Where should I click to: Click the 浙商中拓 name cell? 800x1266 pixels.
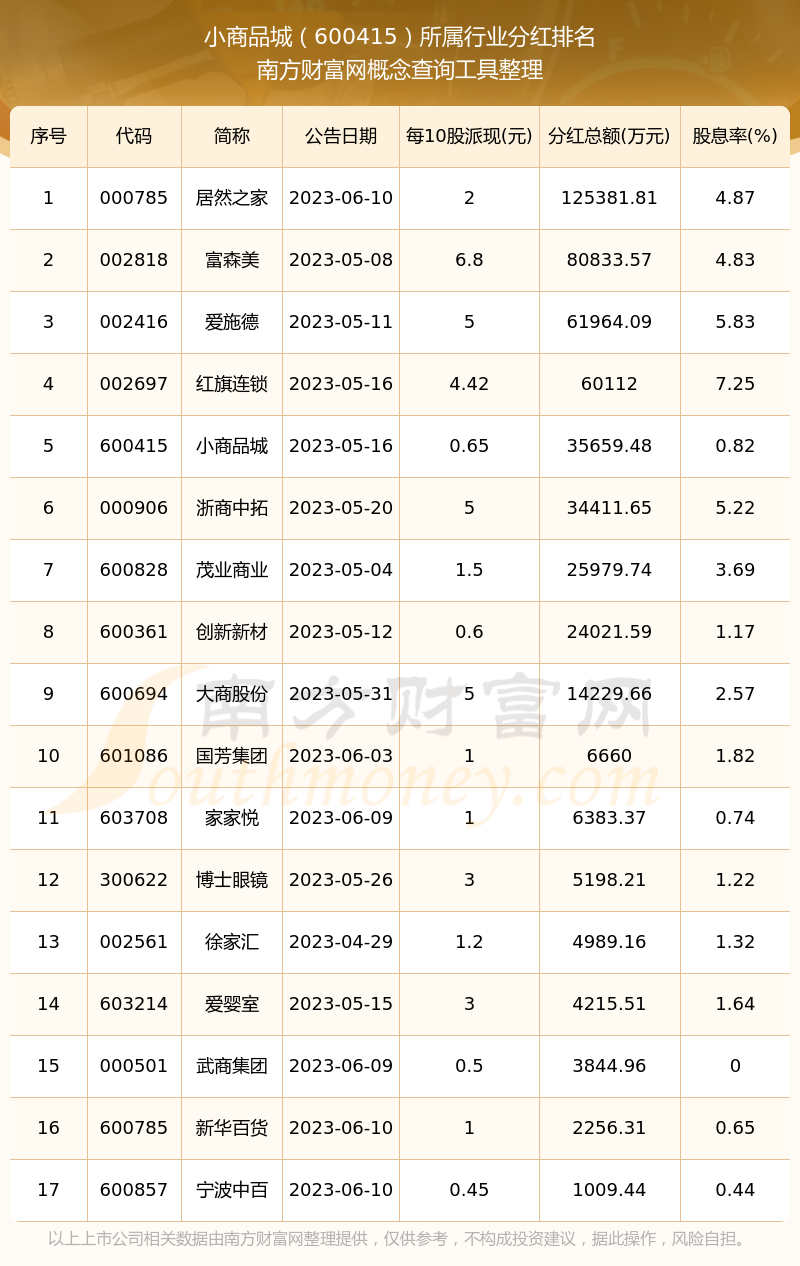pyautogui.click(x=232, y=508)
